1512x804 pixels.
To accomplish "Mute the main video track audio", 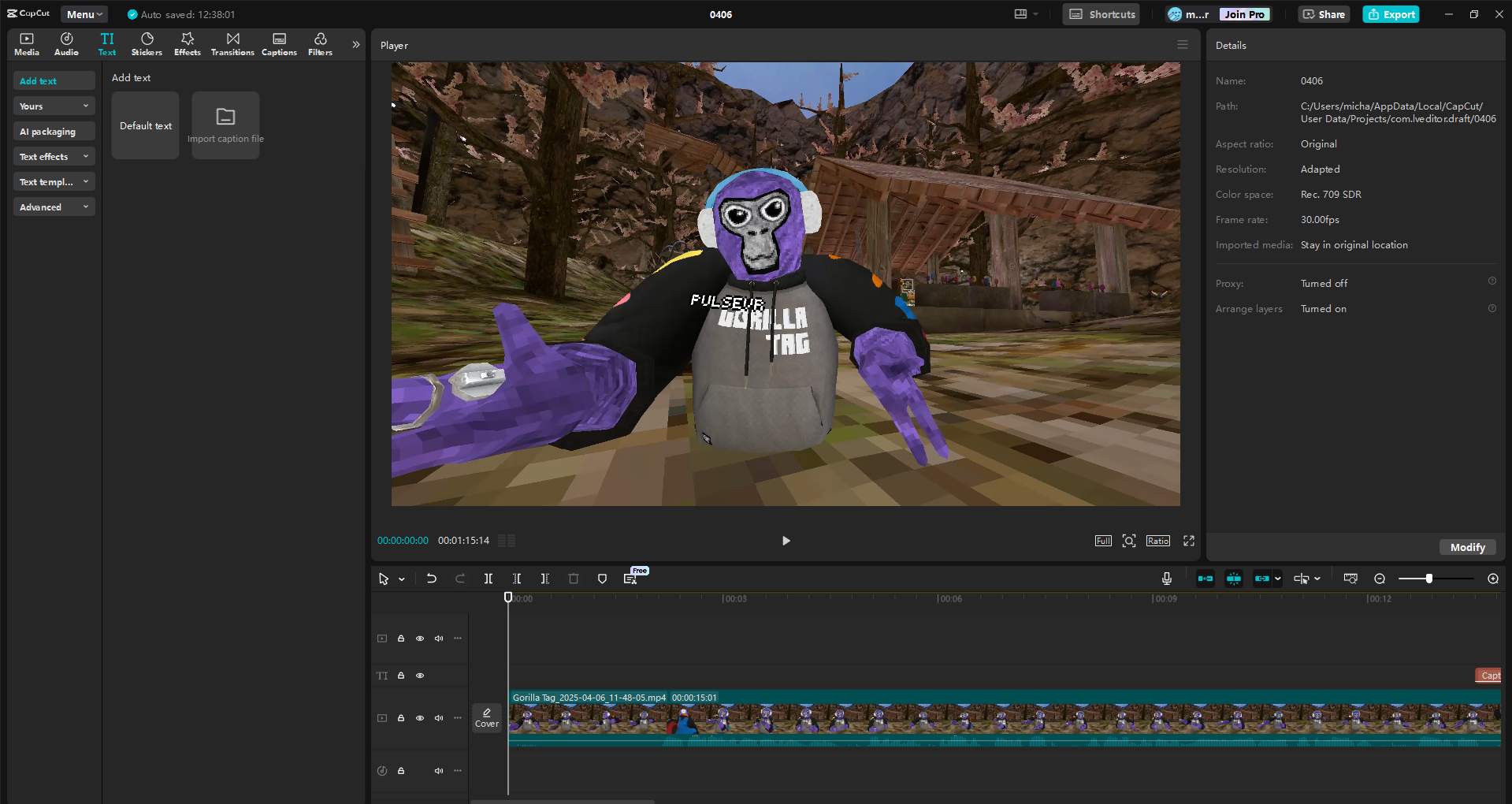I will (439, 718).
